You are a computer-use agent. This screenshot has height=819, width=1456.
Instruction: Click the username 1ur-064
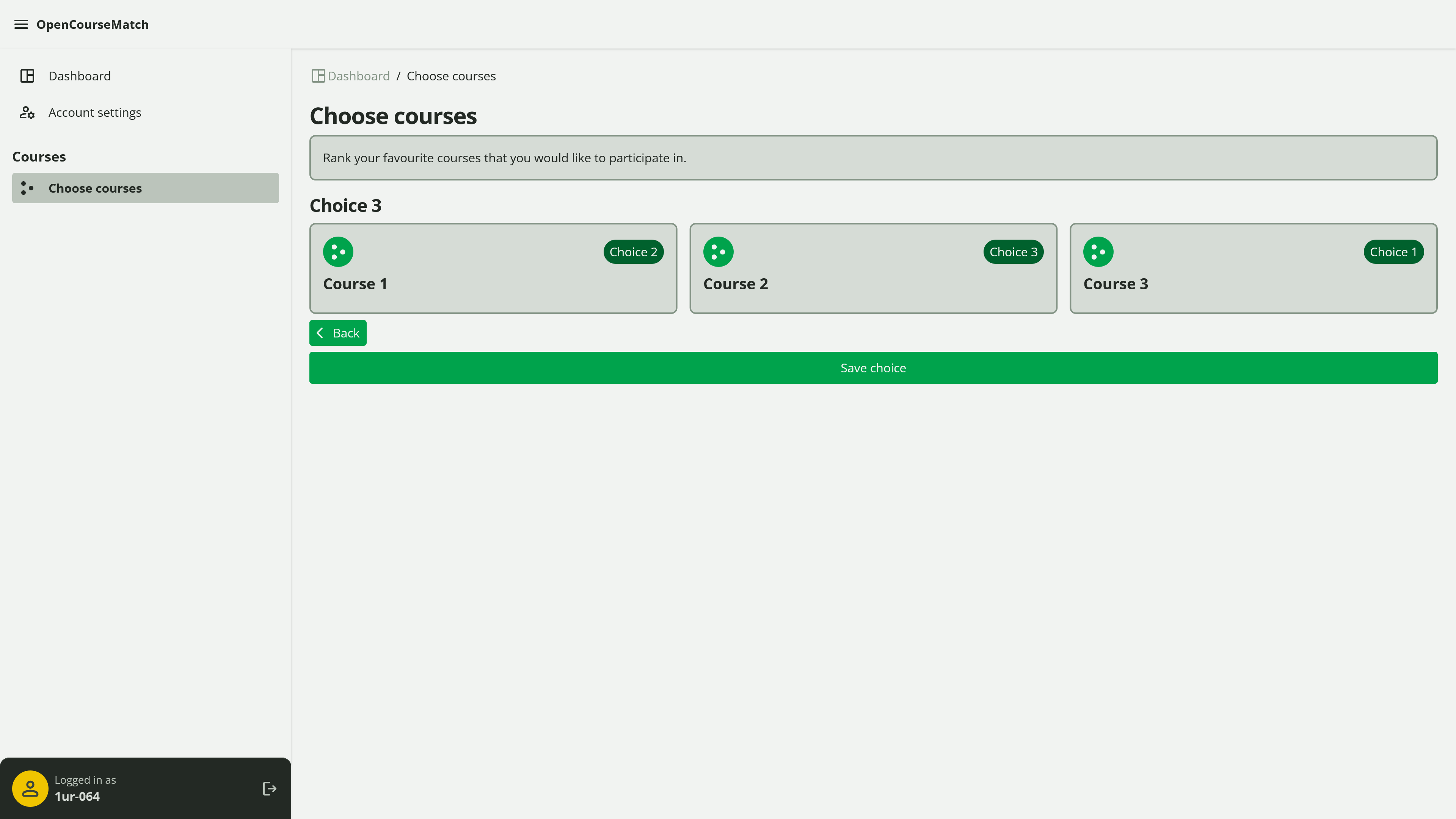pos(77,796)
